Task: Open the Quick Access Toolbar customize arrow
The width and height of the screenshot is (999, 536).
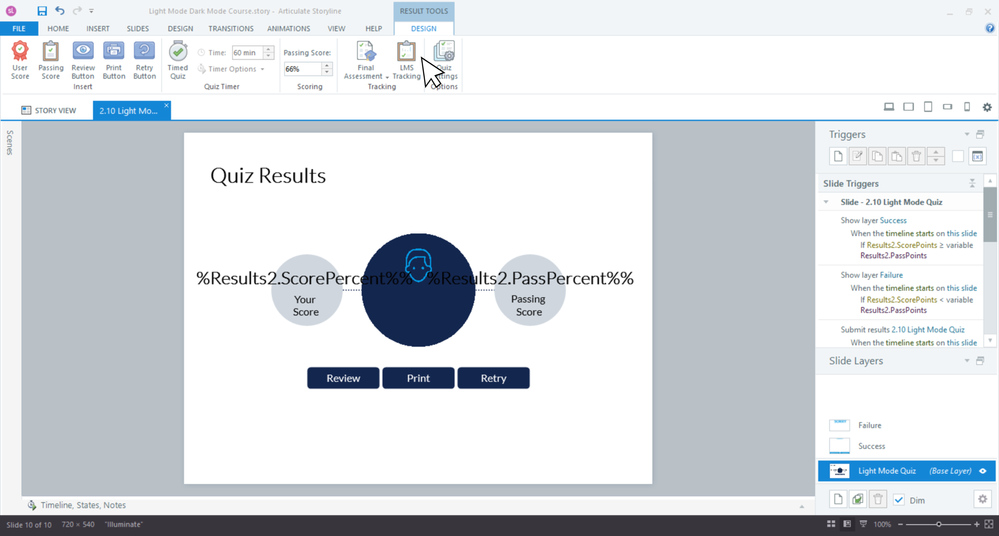Action: click(x=92, y=11)
